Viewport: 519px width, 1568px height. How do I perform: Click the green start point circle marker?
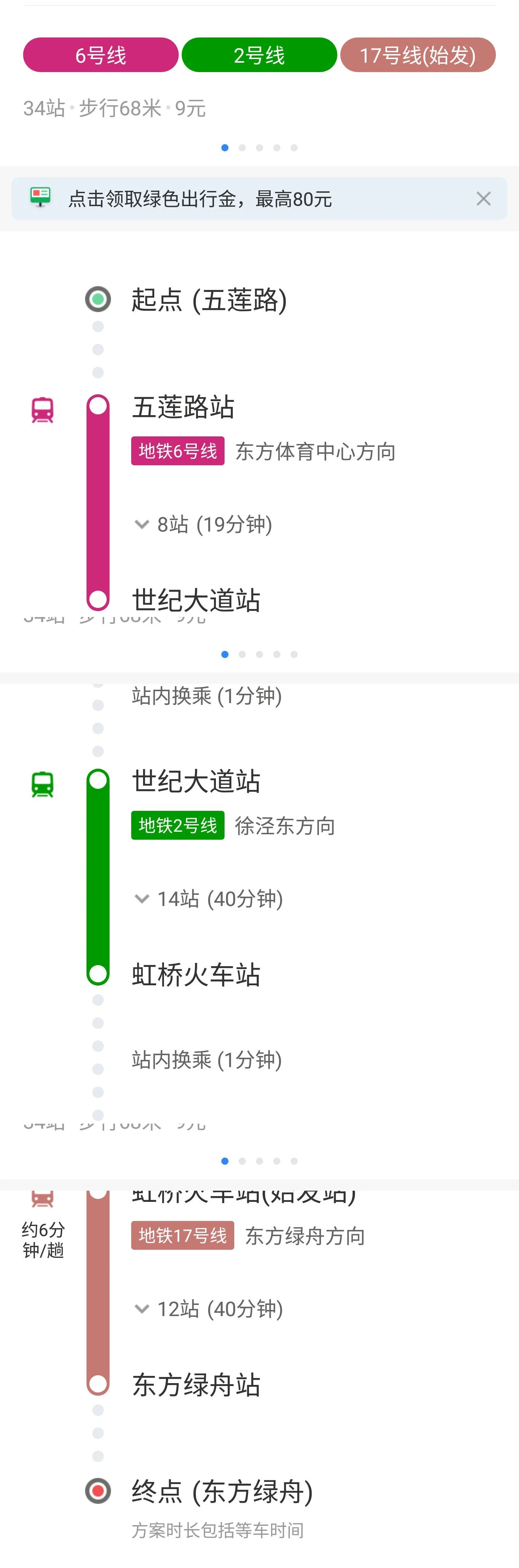(x=97, y=299)
